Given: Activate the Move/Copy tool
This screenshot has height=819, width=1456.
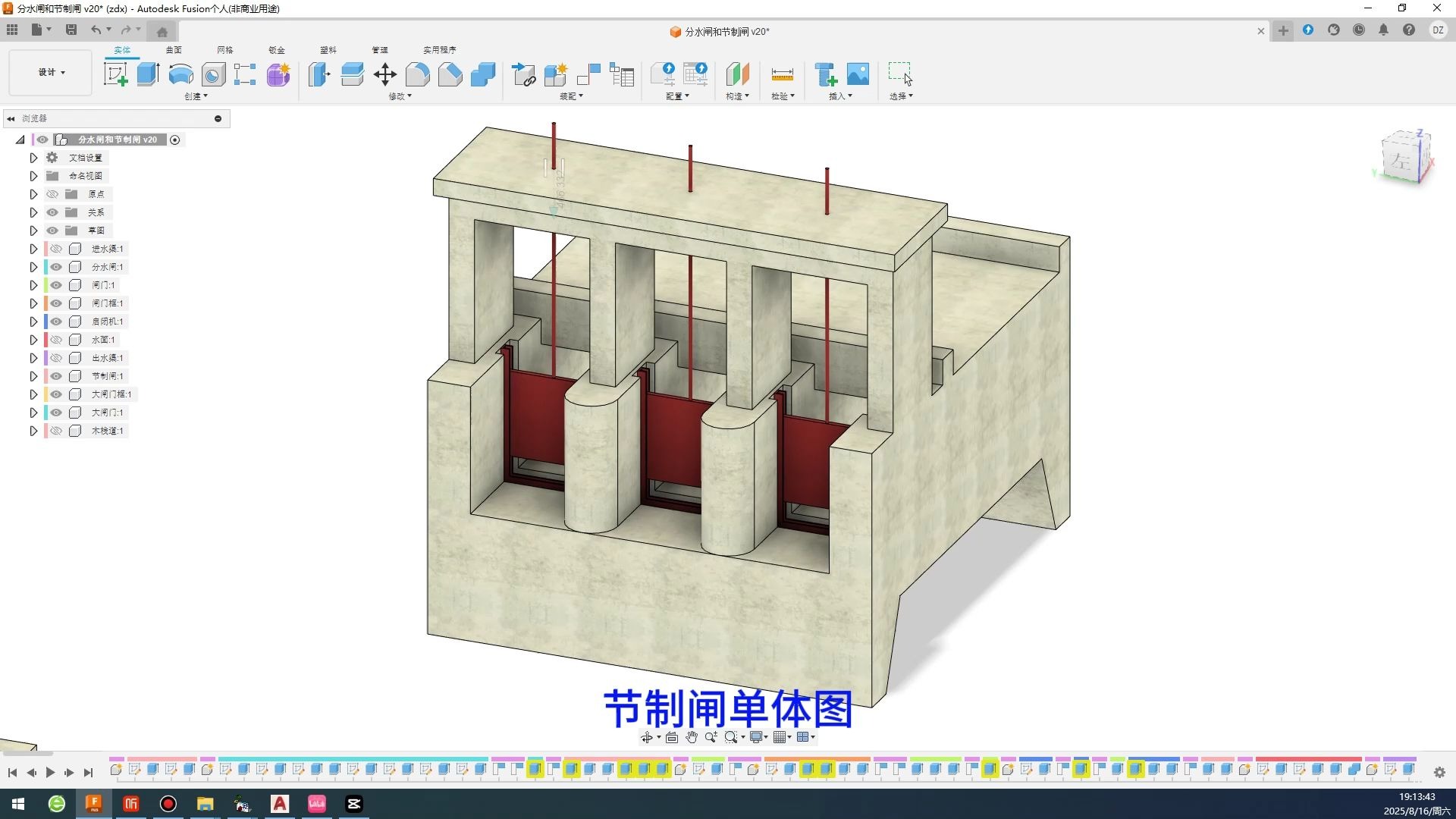Looking at the screenshot, I should coord(385,74).
